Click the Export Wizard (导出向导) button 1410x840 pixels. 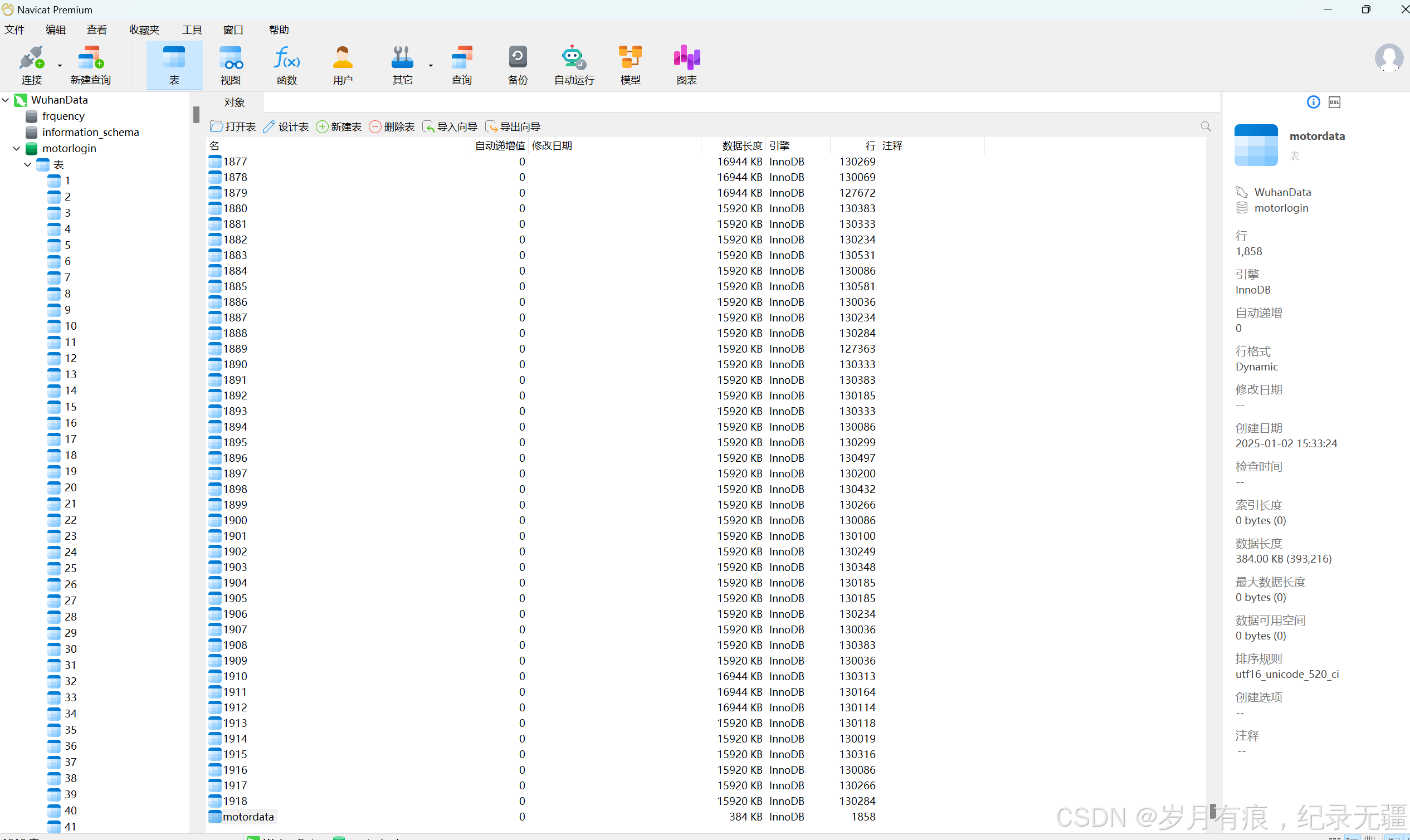coord(513,127)
